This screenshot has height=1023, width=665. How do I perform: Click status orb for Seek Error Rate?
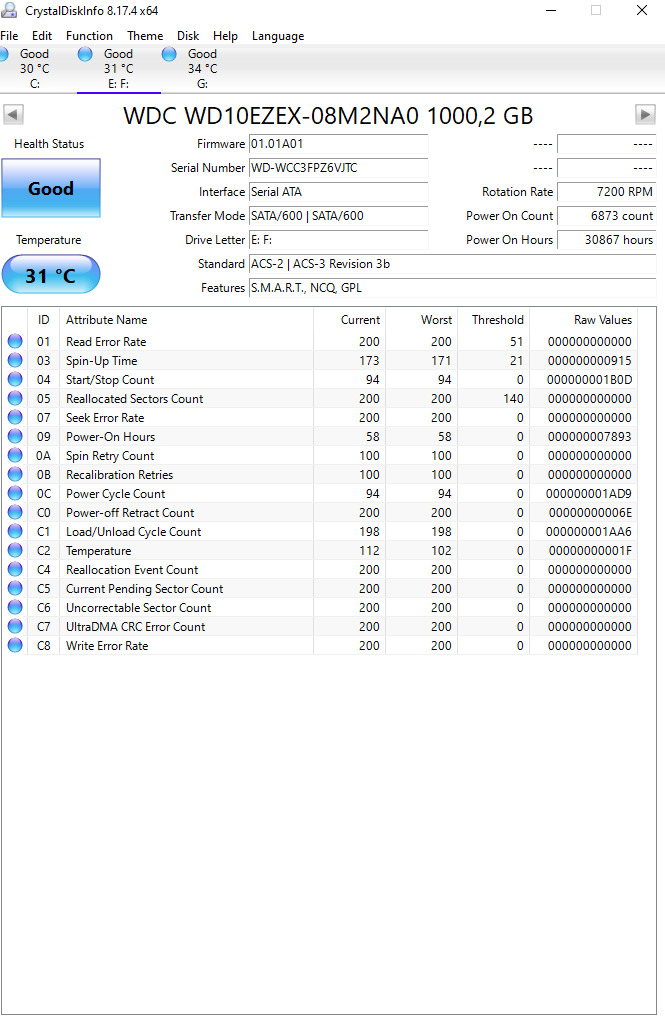[x=15, y=417]
